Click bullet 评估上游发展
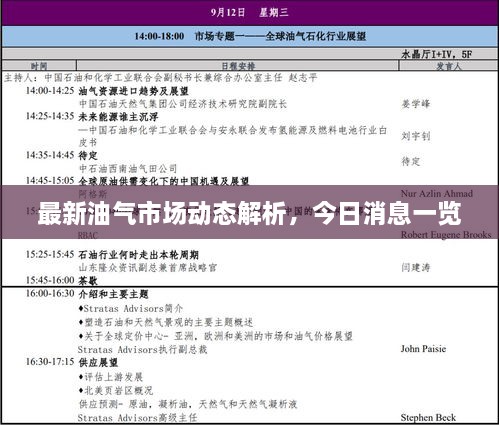The height and width of the screenshot is (425, 499). tap(111, 377)
